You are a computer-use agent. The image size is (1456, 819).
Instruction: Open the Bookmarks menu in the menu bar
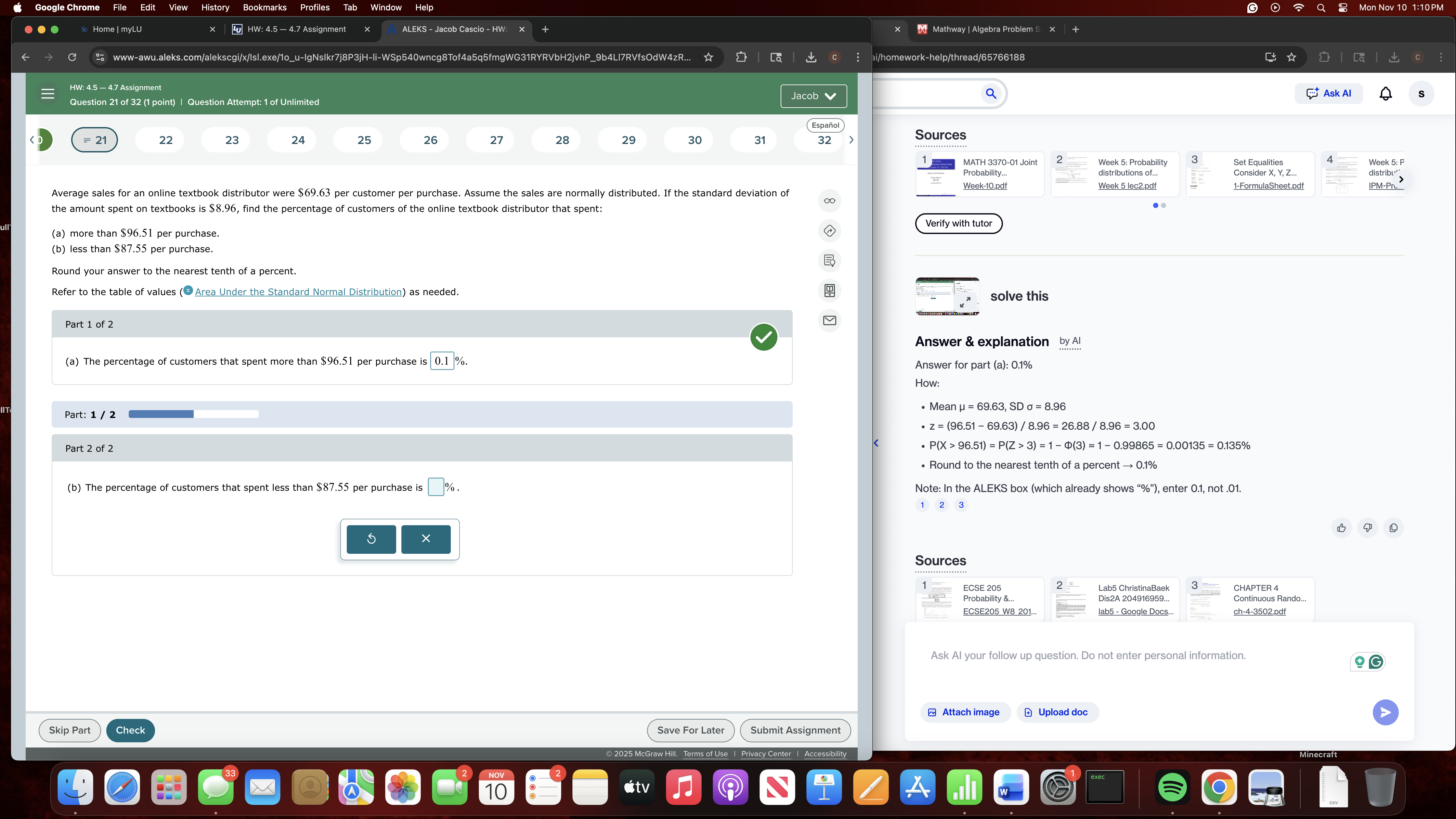pyautogui.click(x=264, y=7)
